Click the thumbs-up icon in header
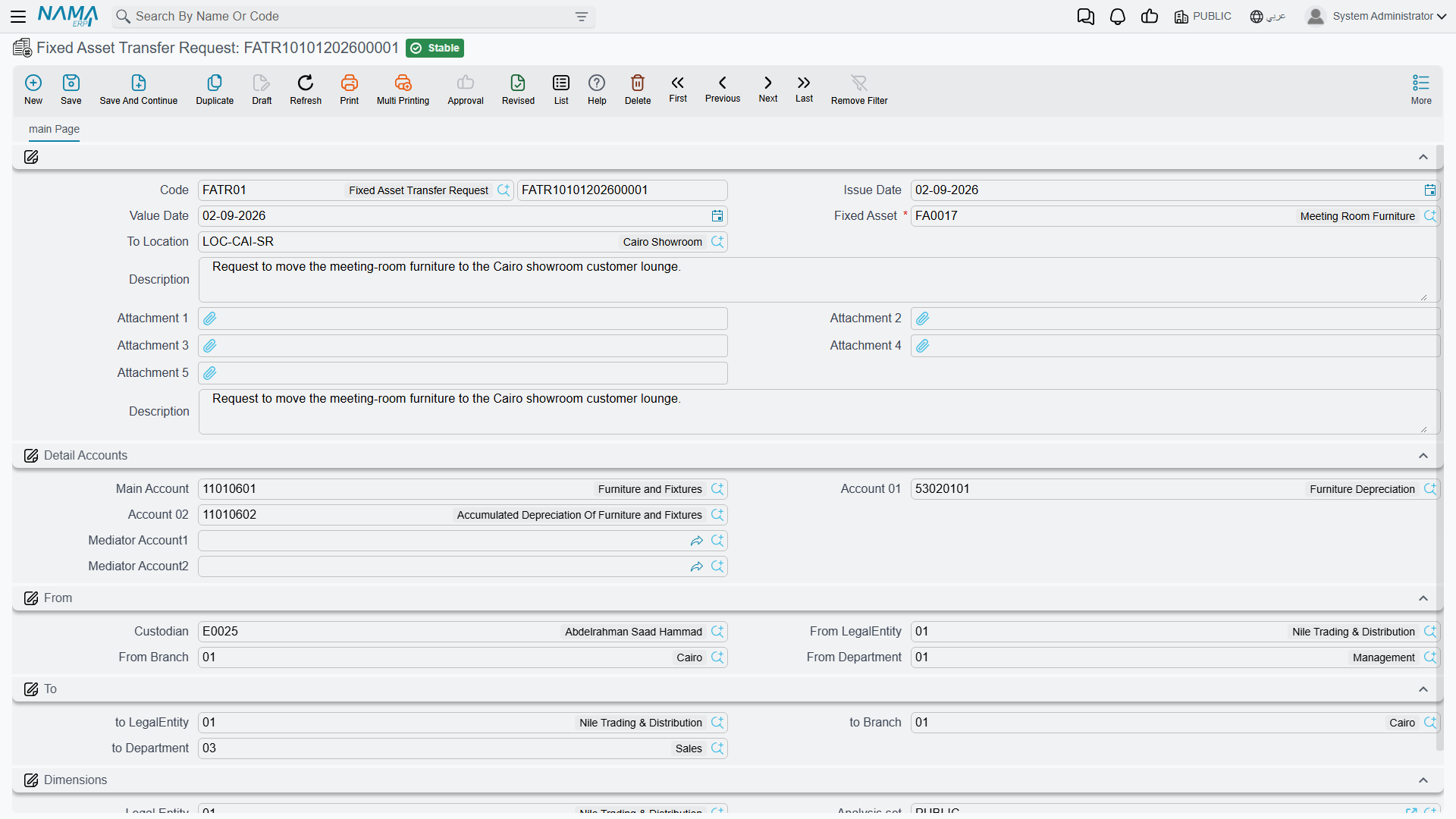Viewport: 1456px width, 819px height. point(1150,17)
